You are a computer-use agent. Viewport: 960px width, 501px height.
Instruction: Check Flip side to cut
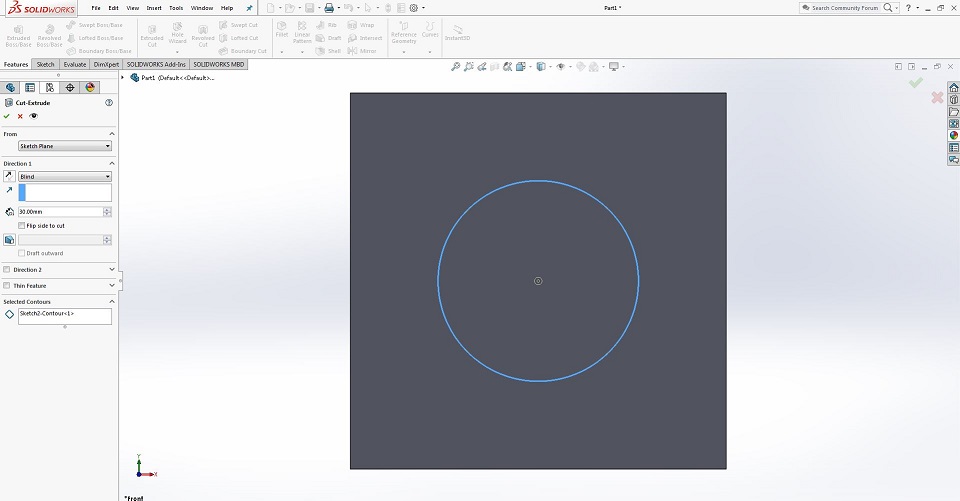click(22, 225)
